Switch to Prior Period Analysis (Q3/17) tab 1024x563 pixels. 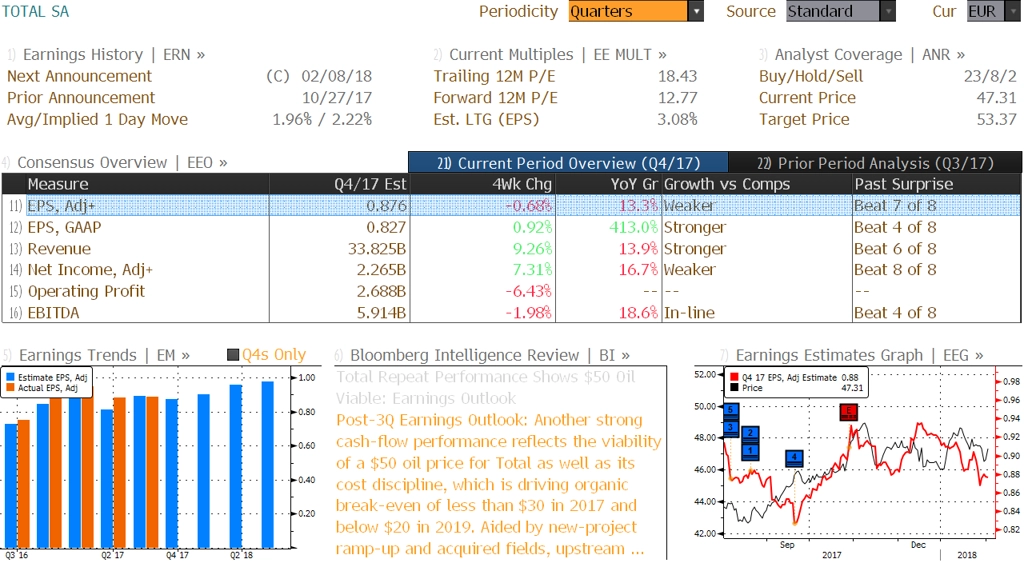(x=875, y=163)
